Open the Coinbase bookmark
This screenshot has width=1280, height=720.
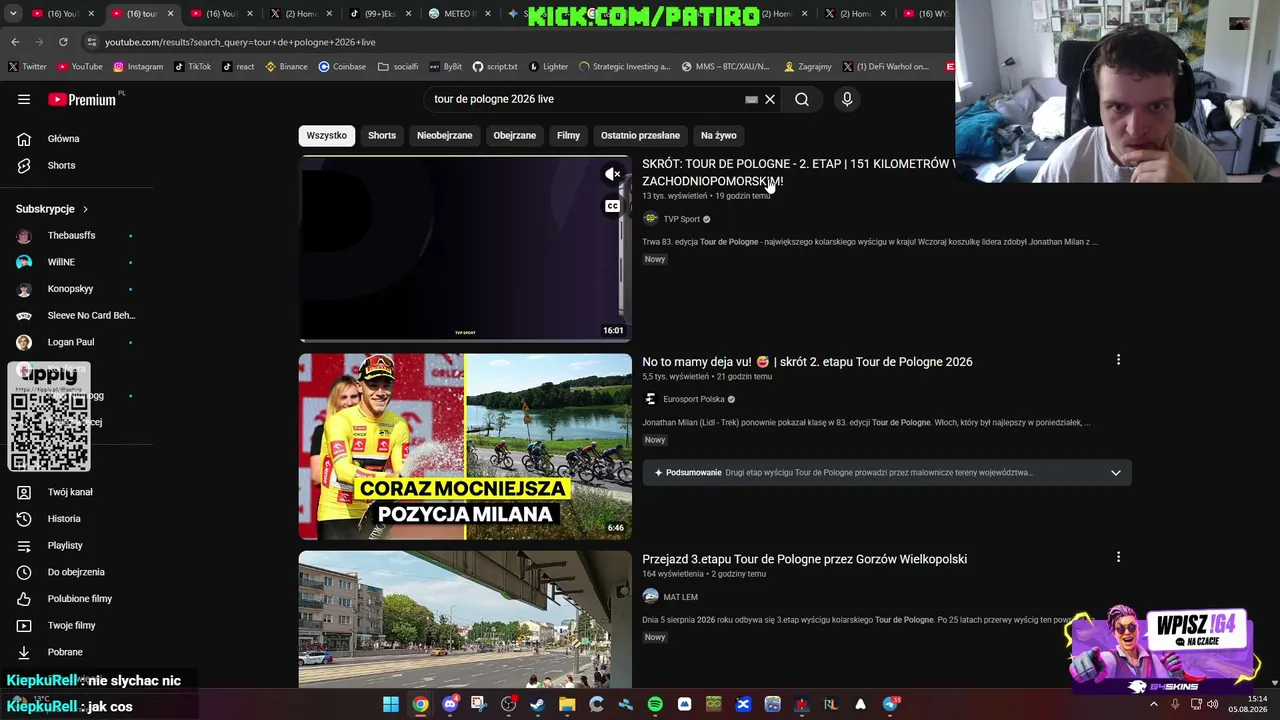pyautogui.click(x=342, y=67)
